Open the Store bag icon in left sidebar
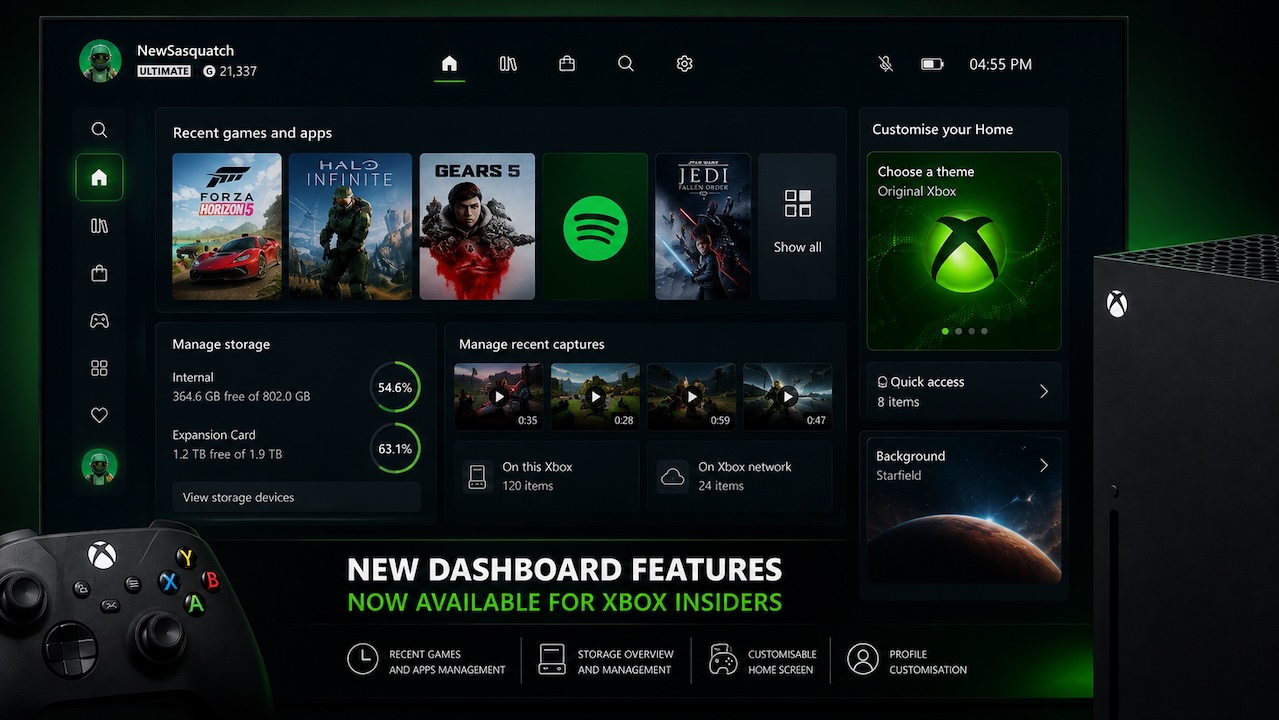This screenshot has height=720, width=1279. 99,273
